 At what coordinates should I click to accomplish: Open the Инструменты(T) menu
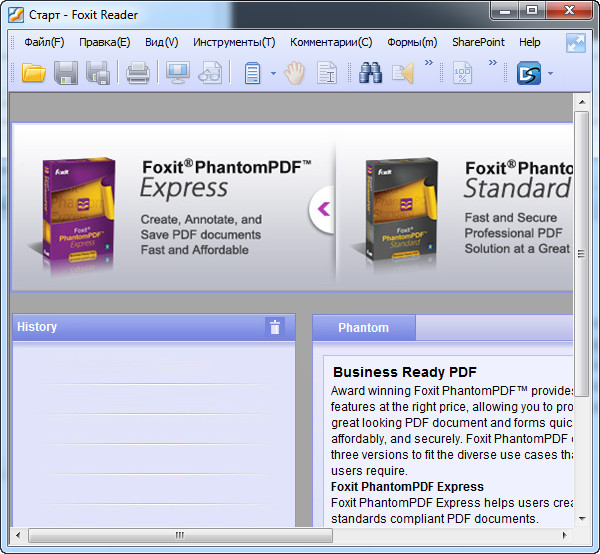tap(234, 42)
